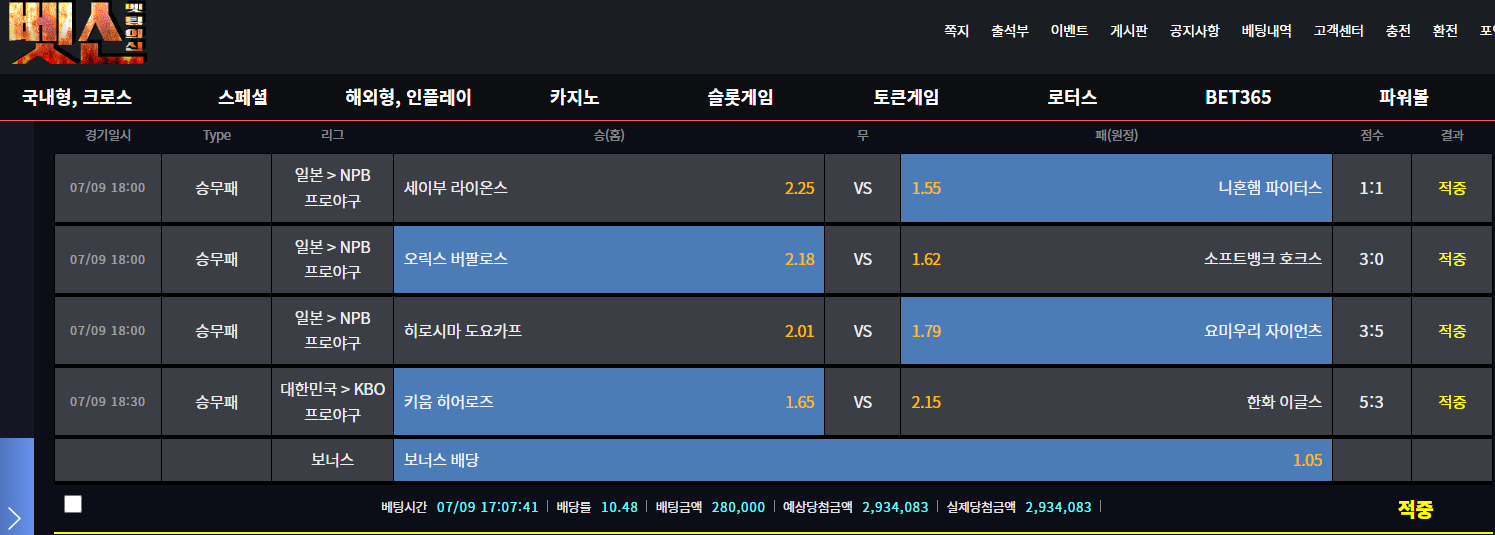Click the 충전 deposit link
The image size is (1495, 535).
click(x=1398, y=31)
